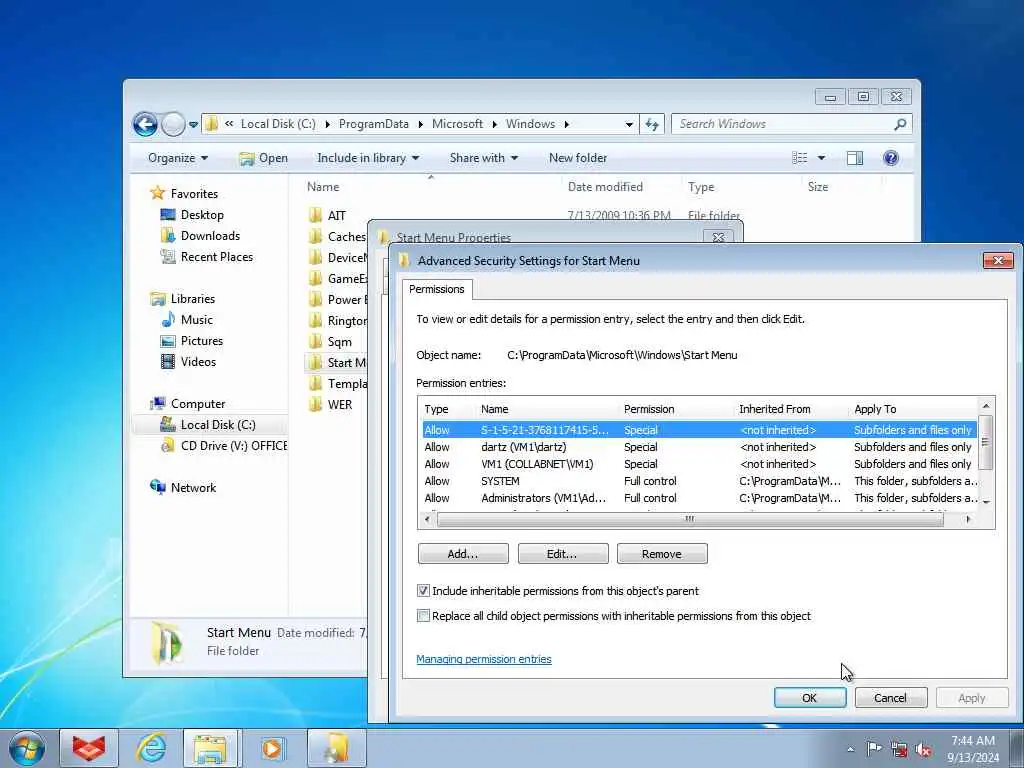
Task: Click ProgramData in the address breadcrumb
Action: click(x=374, y=124)
